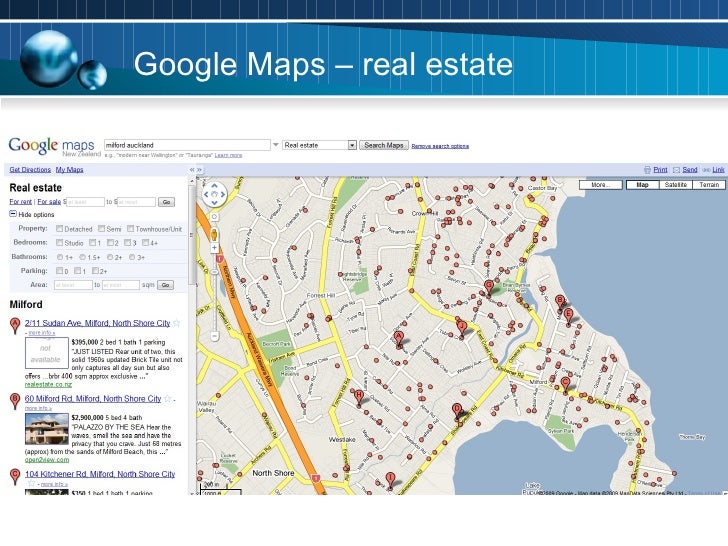The height and width of the screenshot is (546, 728).
Task: Select the 1+ bathrooms radio button
Action: [60, 257]
